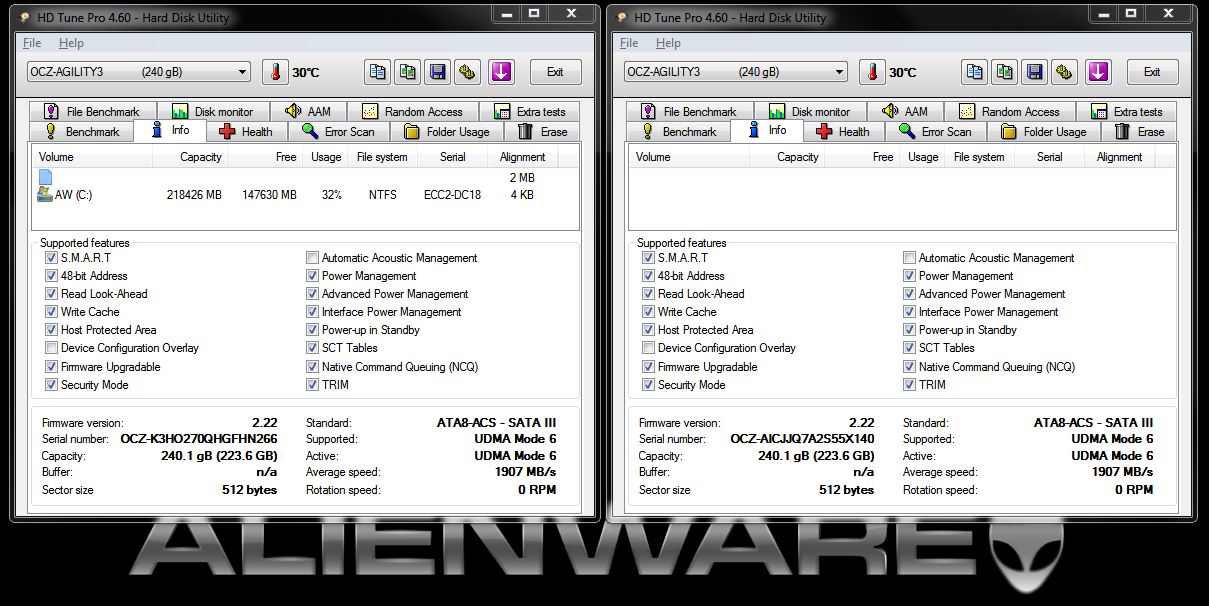Copy screenshot to clipboard in right window

coord(1004,72)
